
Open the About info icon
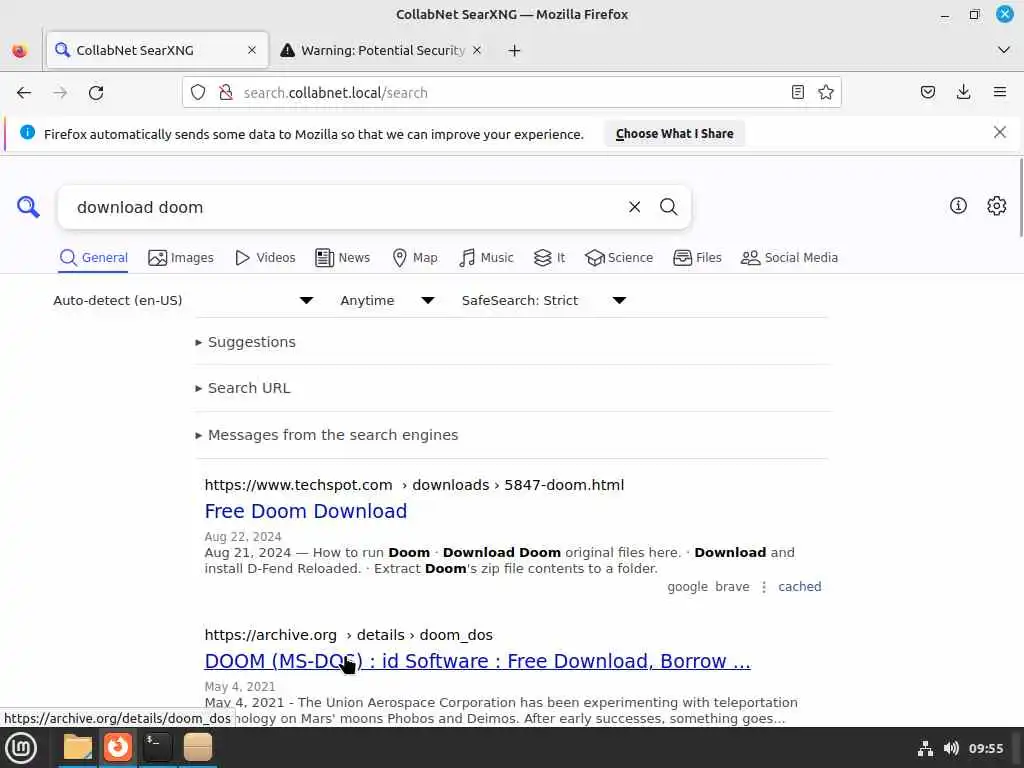pyautogui.click(x=958, y=206)
